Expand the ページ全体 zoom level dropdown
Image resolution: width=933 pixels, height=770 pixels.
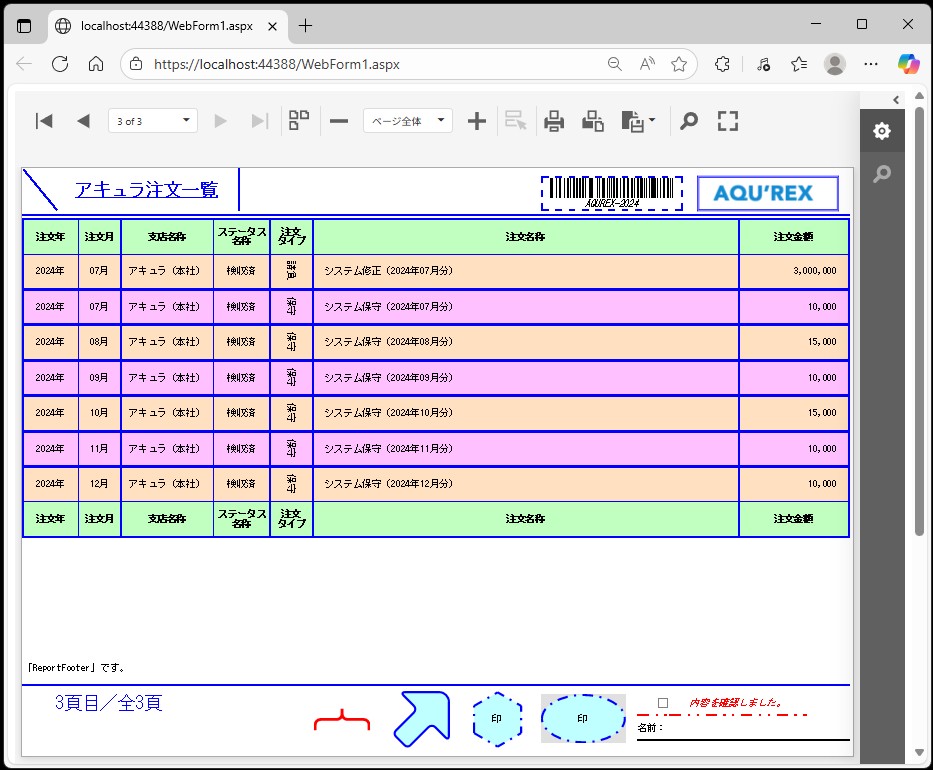coord(408,121)
